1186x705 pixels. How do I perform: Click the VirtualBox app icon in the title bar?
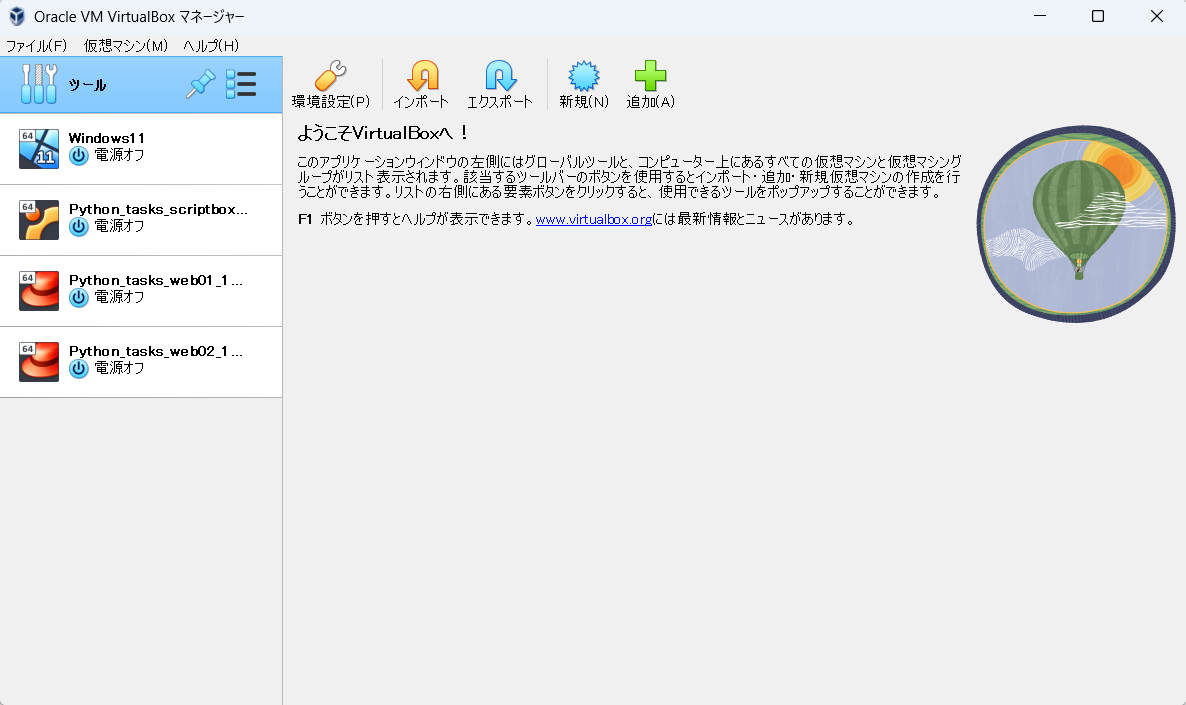(x=17, y=16)
